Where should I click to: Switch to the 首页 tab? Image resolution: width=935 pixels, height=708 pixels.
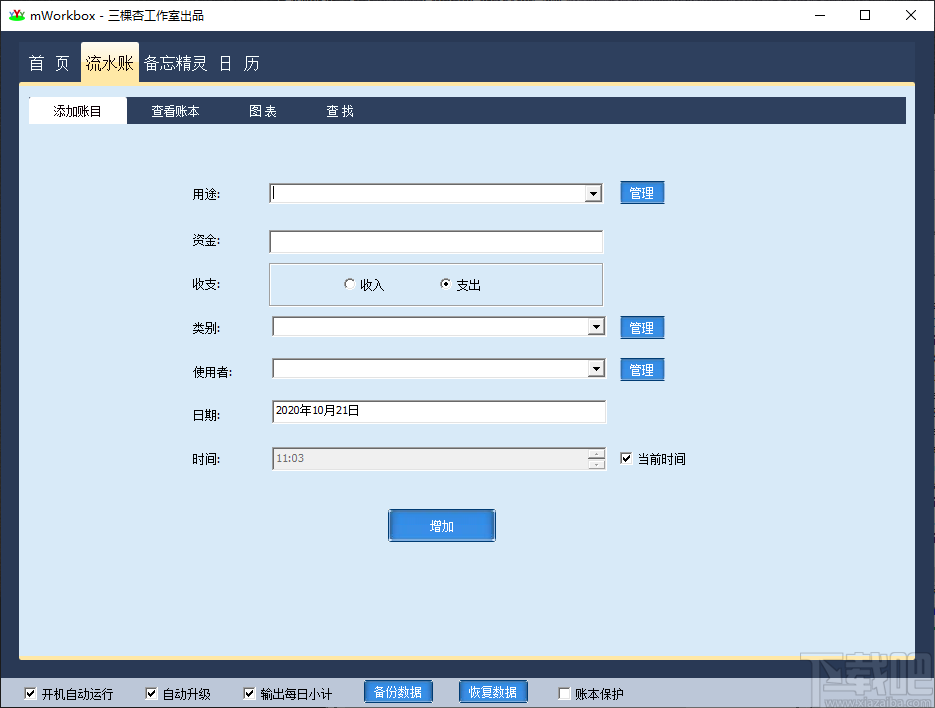[x=47, y=62]
